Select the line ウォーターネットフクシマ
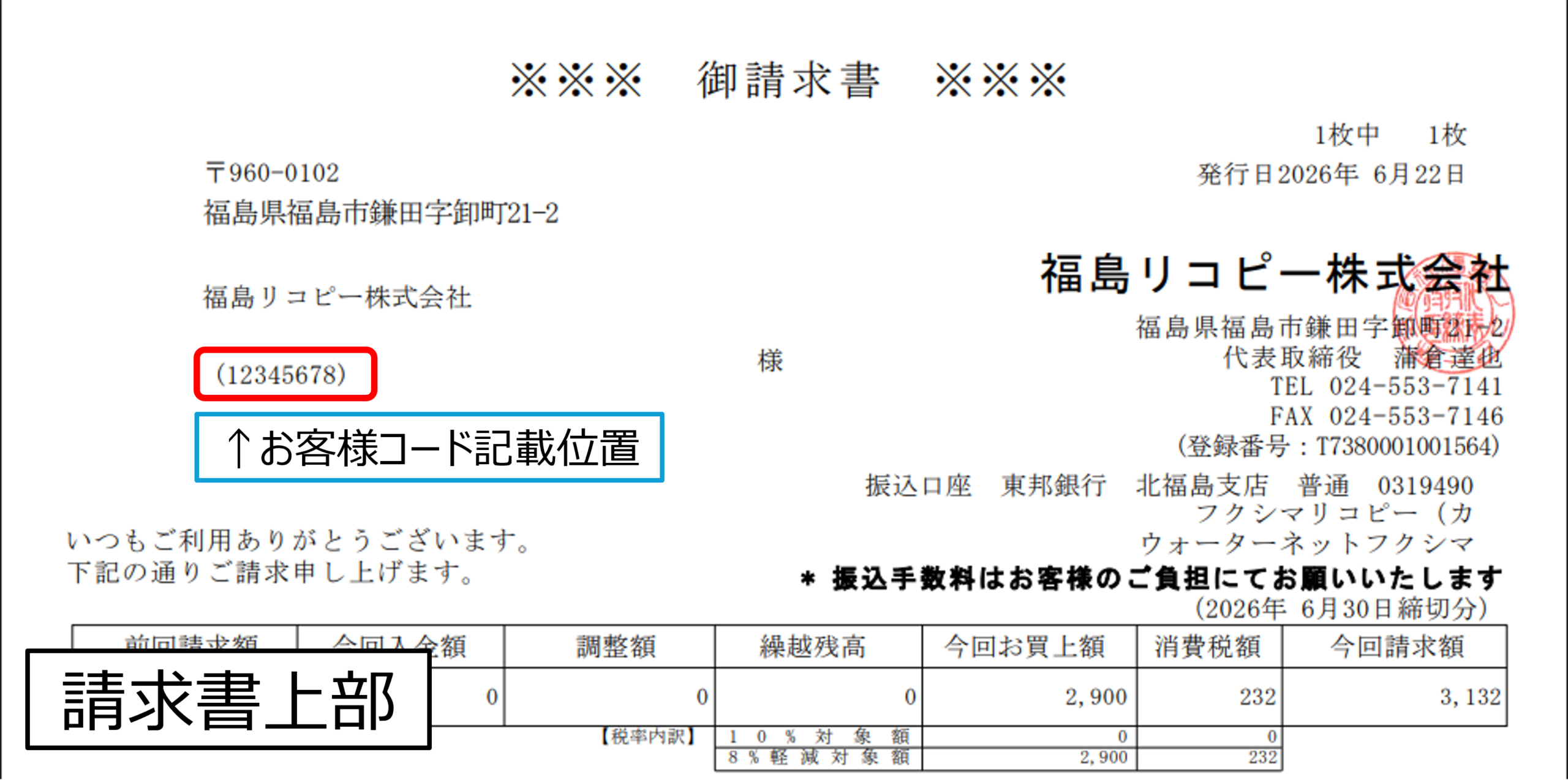Screen dimensions: 1568x780 1306,543
